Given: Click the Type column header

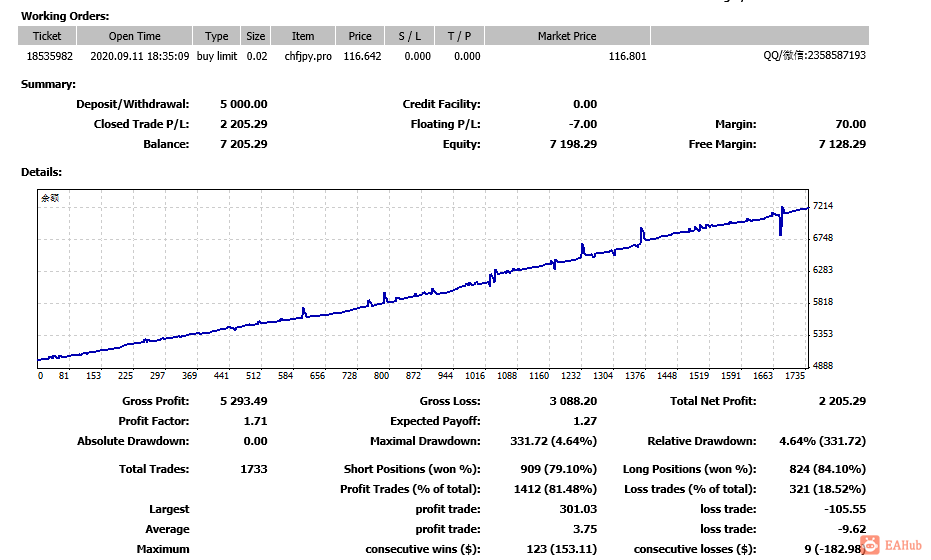Looking at the screenshot, I should [217, 36].
